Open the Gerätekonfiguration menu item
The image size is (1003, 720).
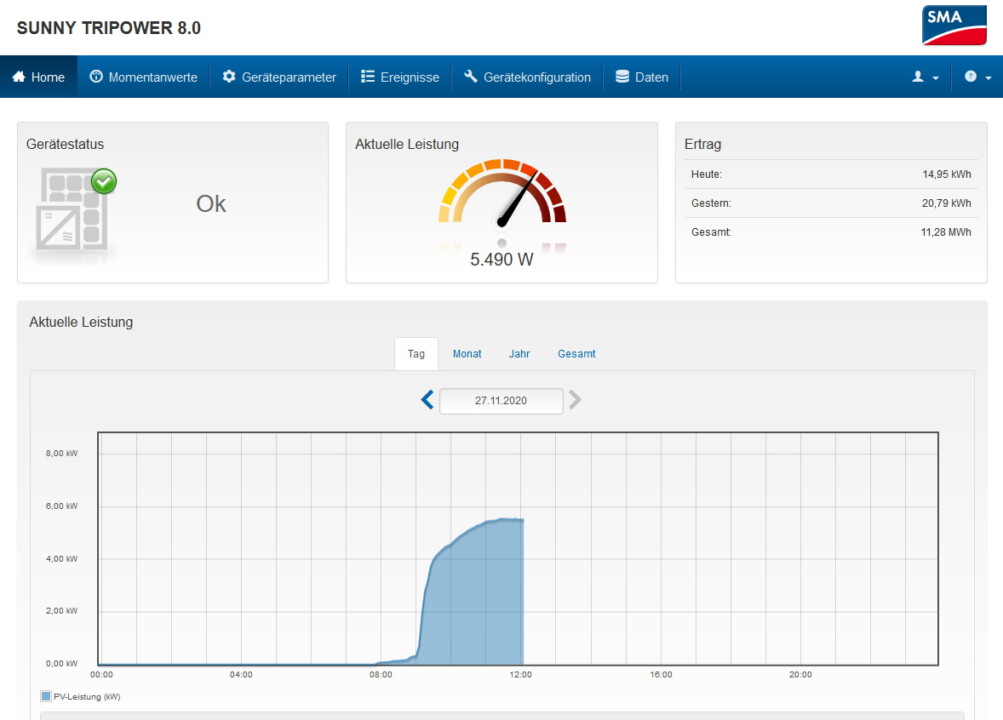[x=528, y=77]
